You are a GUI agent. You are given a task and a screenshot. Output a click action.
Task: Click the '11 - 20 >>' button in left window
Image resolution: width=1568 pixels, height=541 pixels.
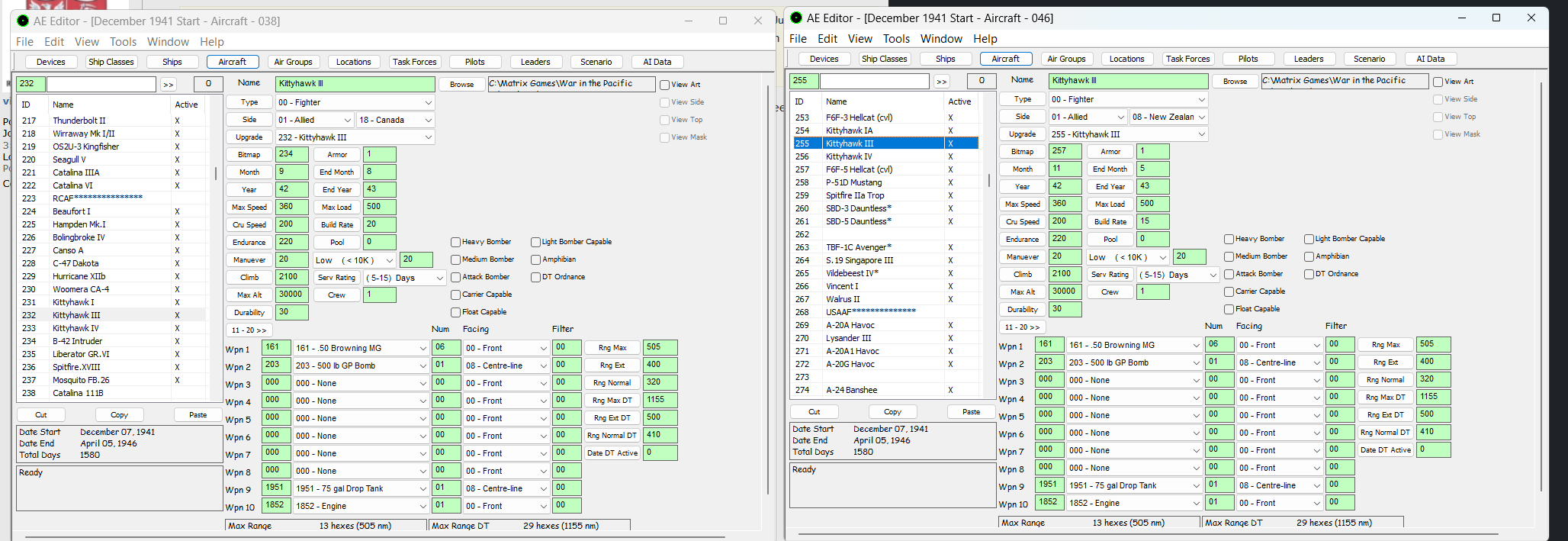point(249,330)
